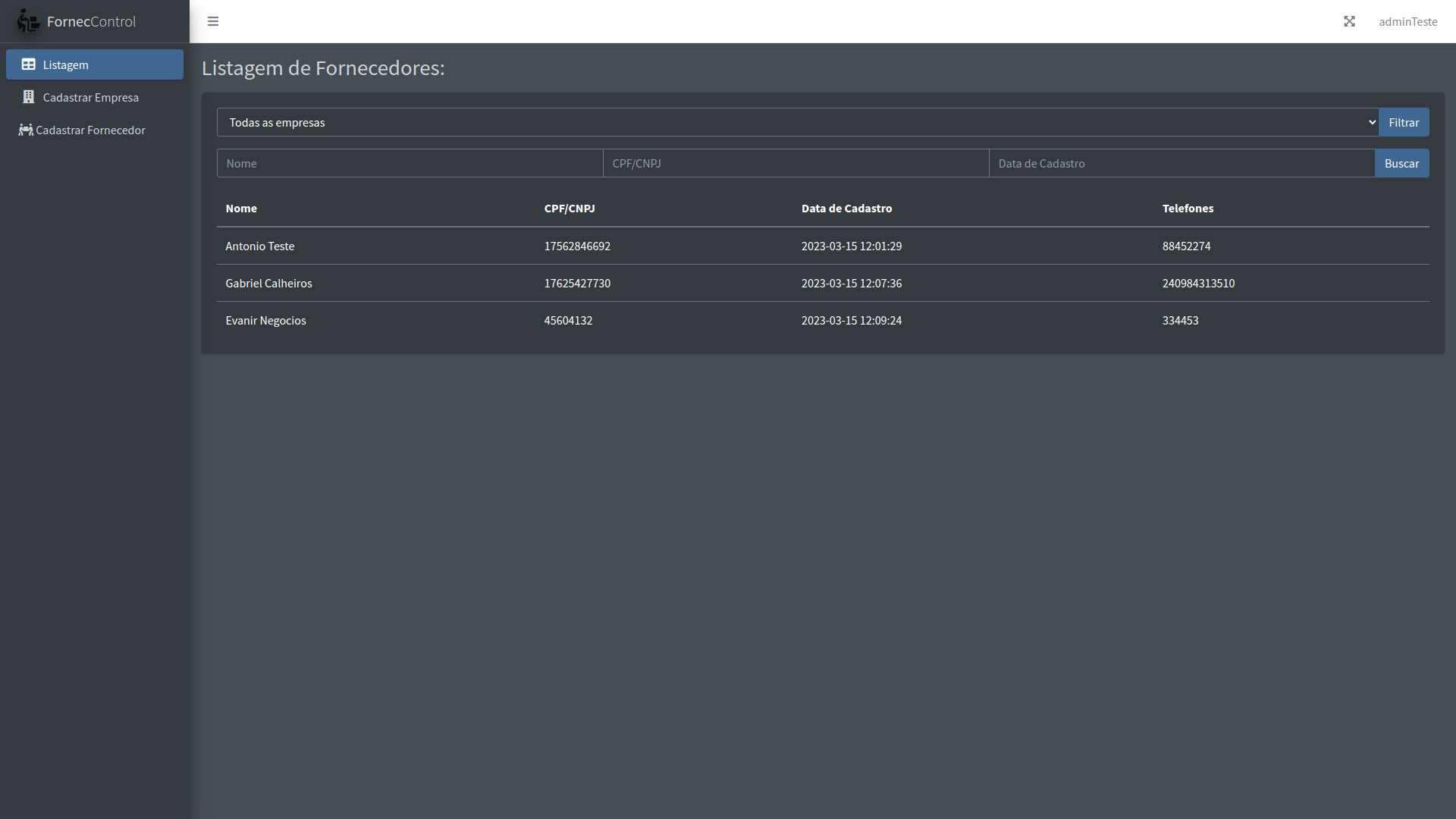1456x819 pixels.
Task: Click CPF value 17625427730
Action: coord(577,283)
